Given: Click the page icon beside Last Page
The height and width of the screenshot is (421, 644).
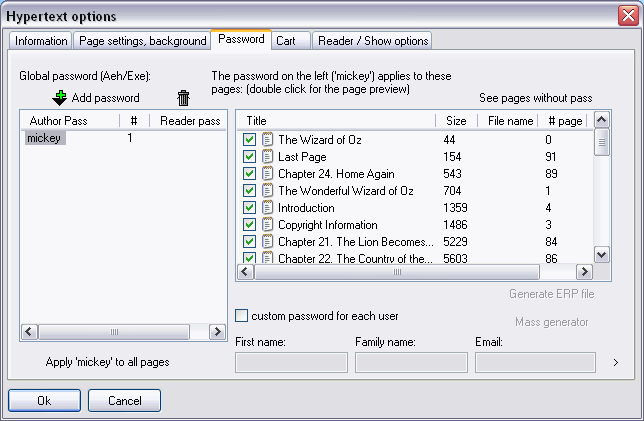Looking at the screenshot, I should click(267, 157).
